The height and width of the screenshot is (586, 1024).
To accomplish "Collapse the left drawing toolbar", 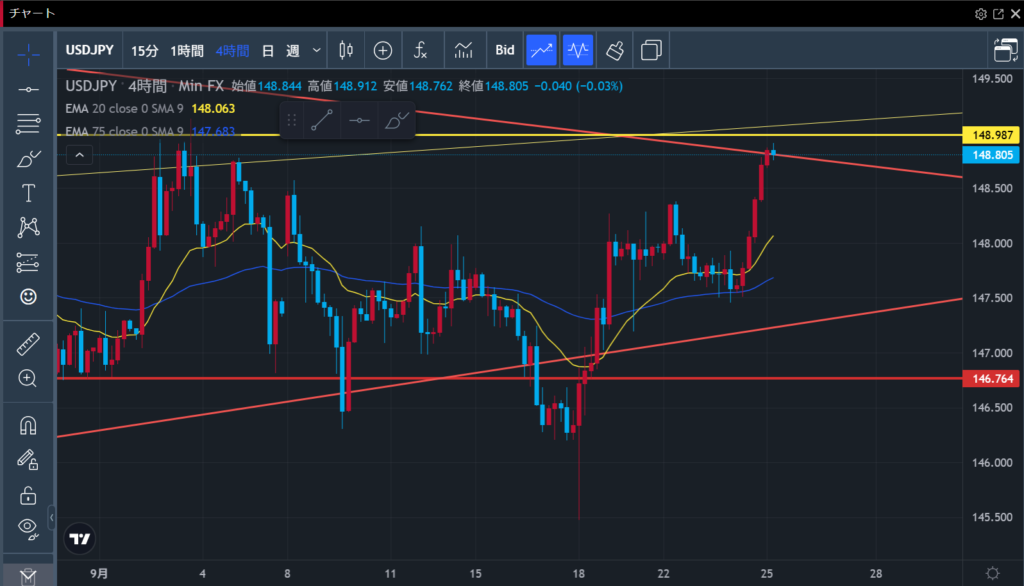I will tap(28, 576).
